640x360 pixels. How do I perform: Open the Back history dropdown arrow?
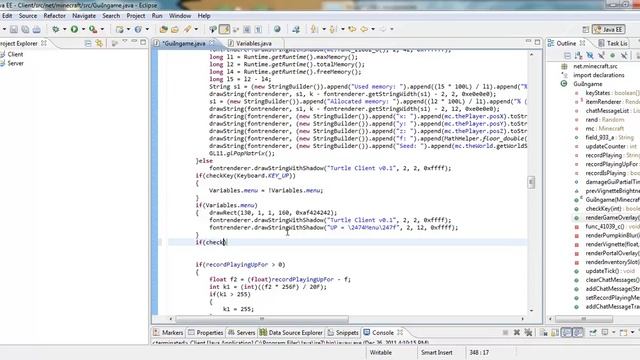pyautogui.click(x=373, y=29)
